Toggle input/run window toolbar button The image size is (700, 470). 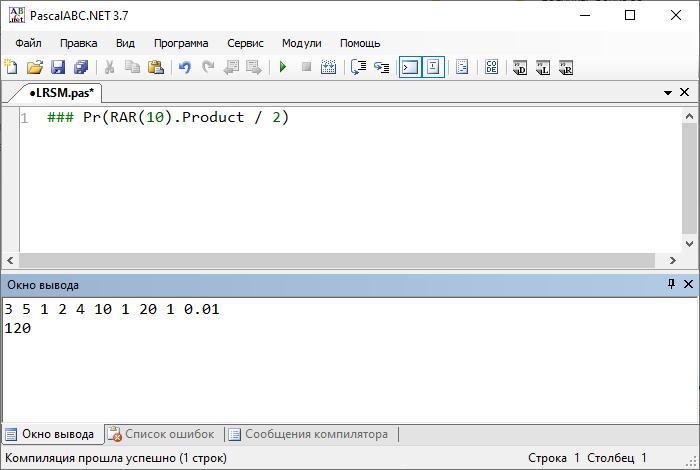(x=433, y=67)
